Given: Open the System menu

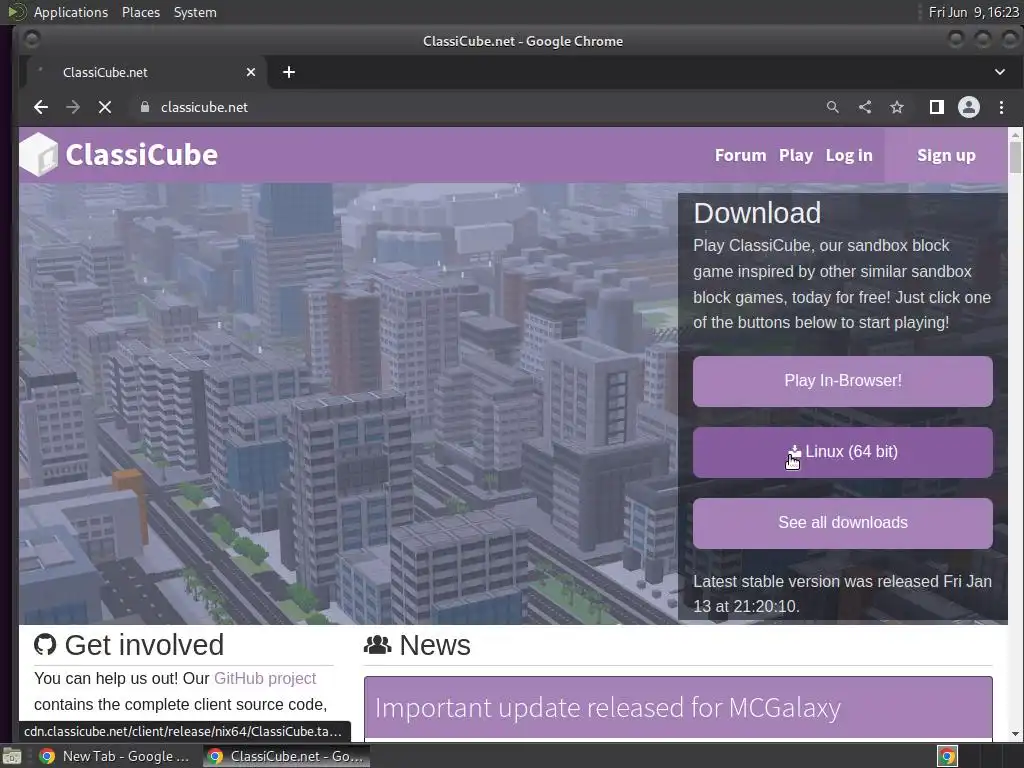Looking at the screenshot, I should [195, 12].
